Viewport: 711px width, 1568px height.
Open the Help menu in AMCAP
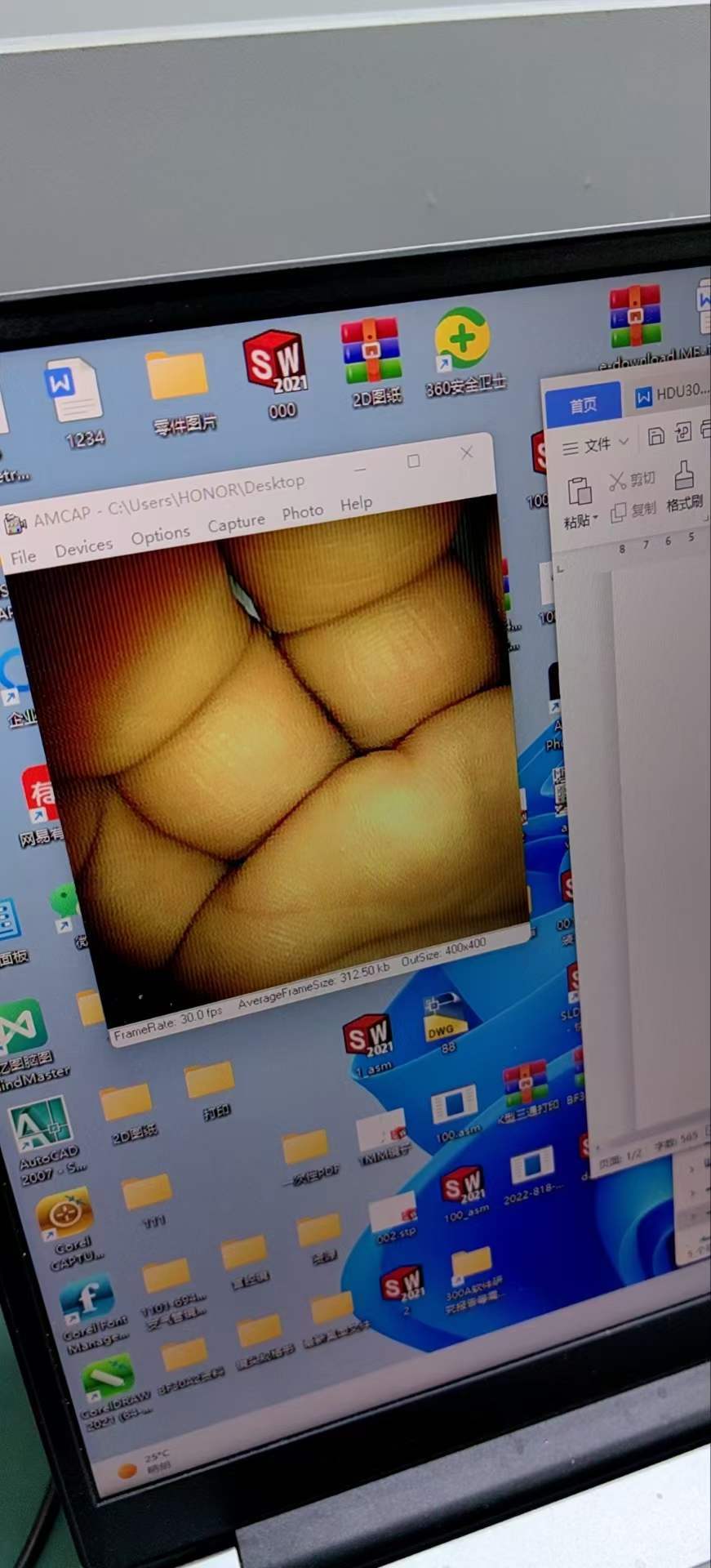(x=356, y=504)
